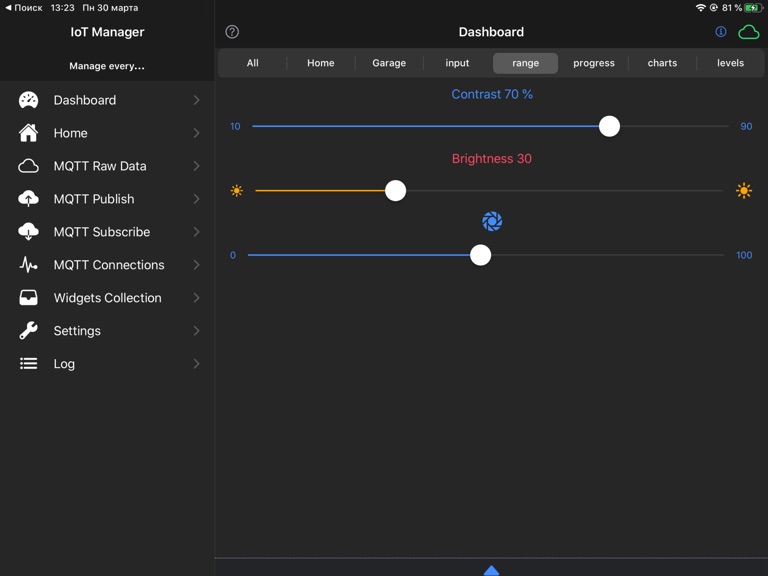This screenshot has width=768, height=576.
Task: Click the Dashboard gauge icon in sidebar
Action: [x=28, y=100]
